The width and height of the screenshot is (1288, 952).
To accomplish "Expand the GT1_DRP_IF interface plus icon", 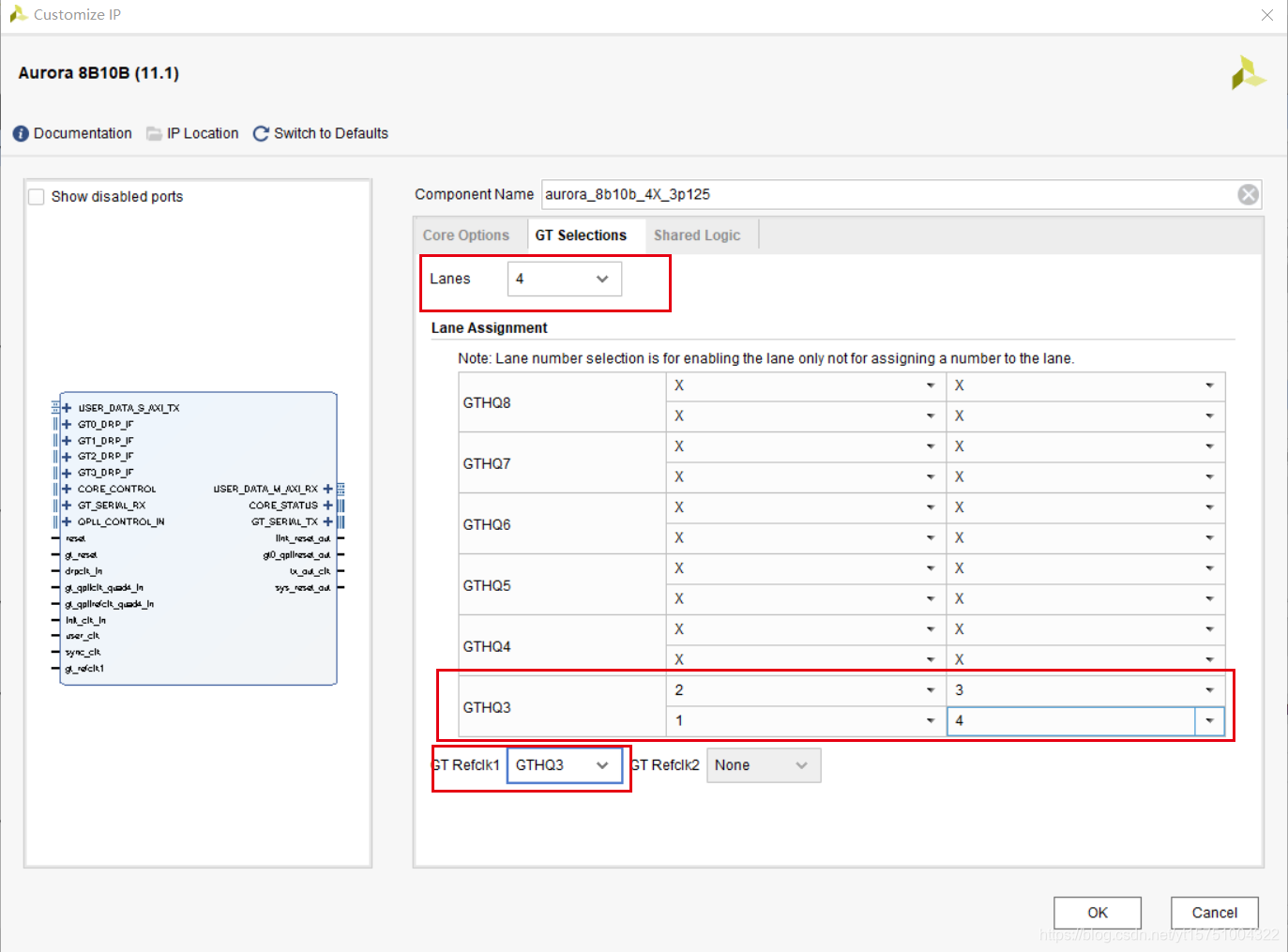I will click(x=67, y=440).
